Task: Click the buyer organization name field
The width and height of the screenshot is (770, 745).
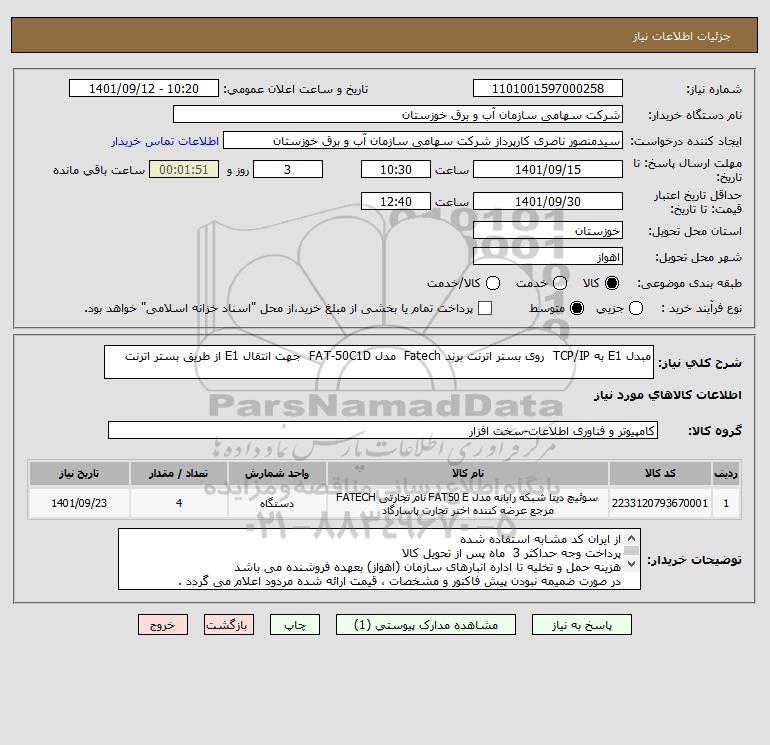Action: tap(398, 114)
